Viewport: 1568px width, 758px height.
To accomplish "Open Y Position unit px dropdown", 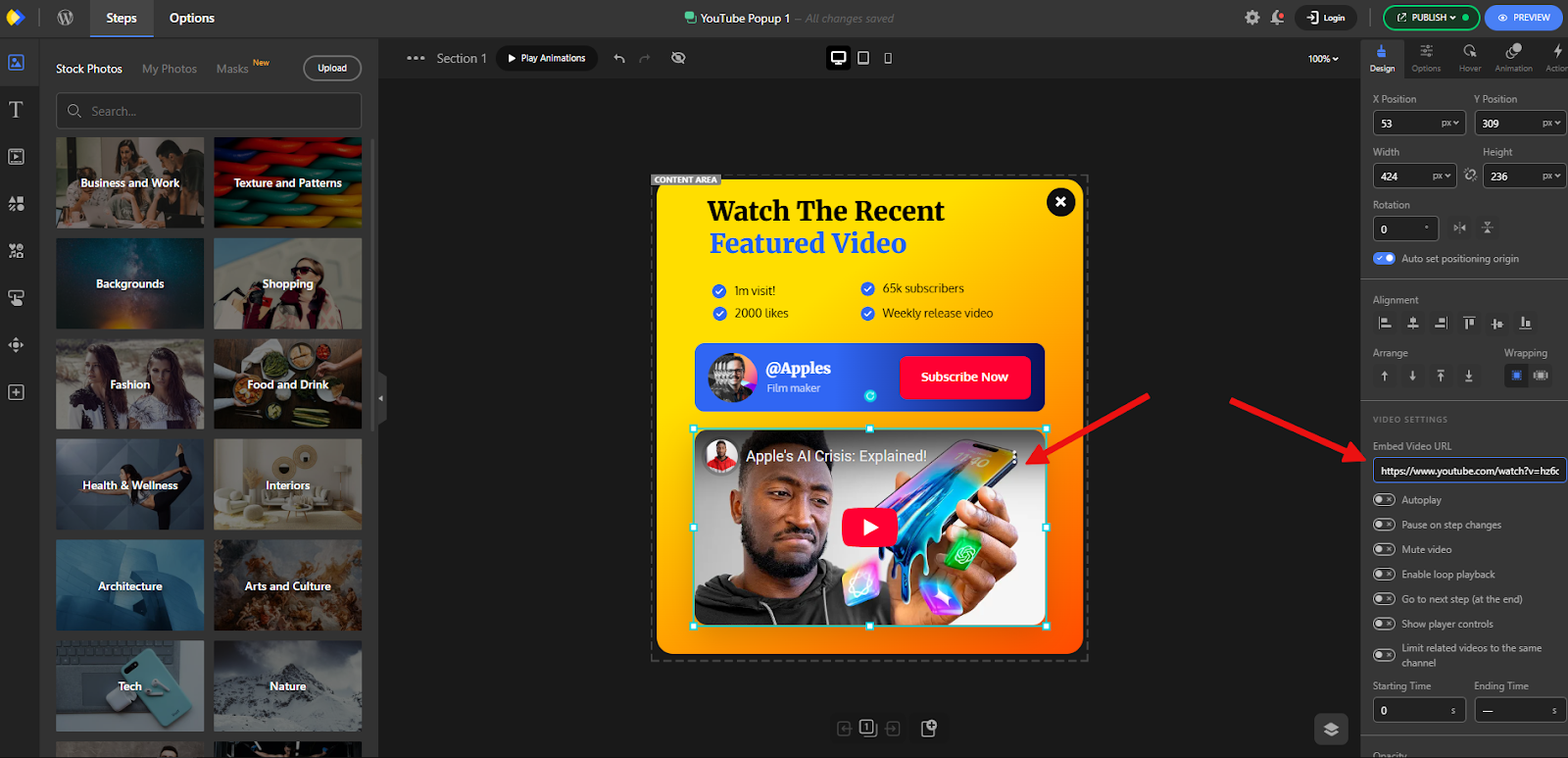I will 1551,124.
